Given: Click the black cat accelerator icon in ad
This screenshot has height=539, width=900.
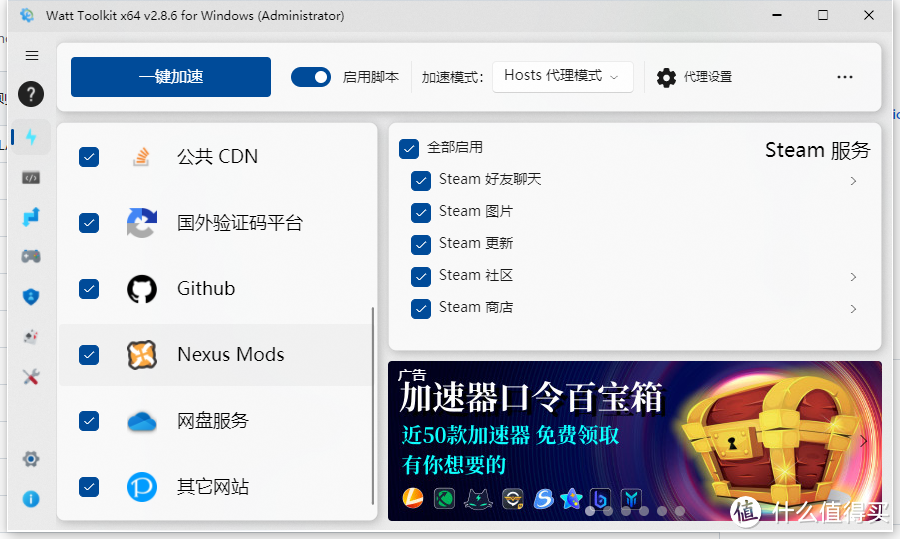Looking at the screenshot, I should 478,499.
